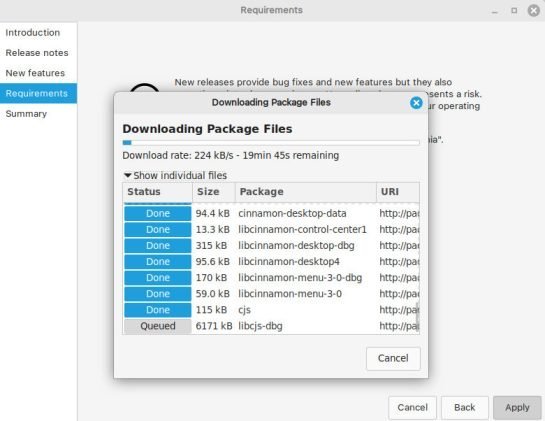Screen dimensions: 545x421
Task: Cancel the upgrade in the Requirements window
Action: click(x=412, y=407)
